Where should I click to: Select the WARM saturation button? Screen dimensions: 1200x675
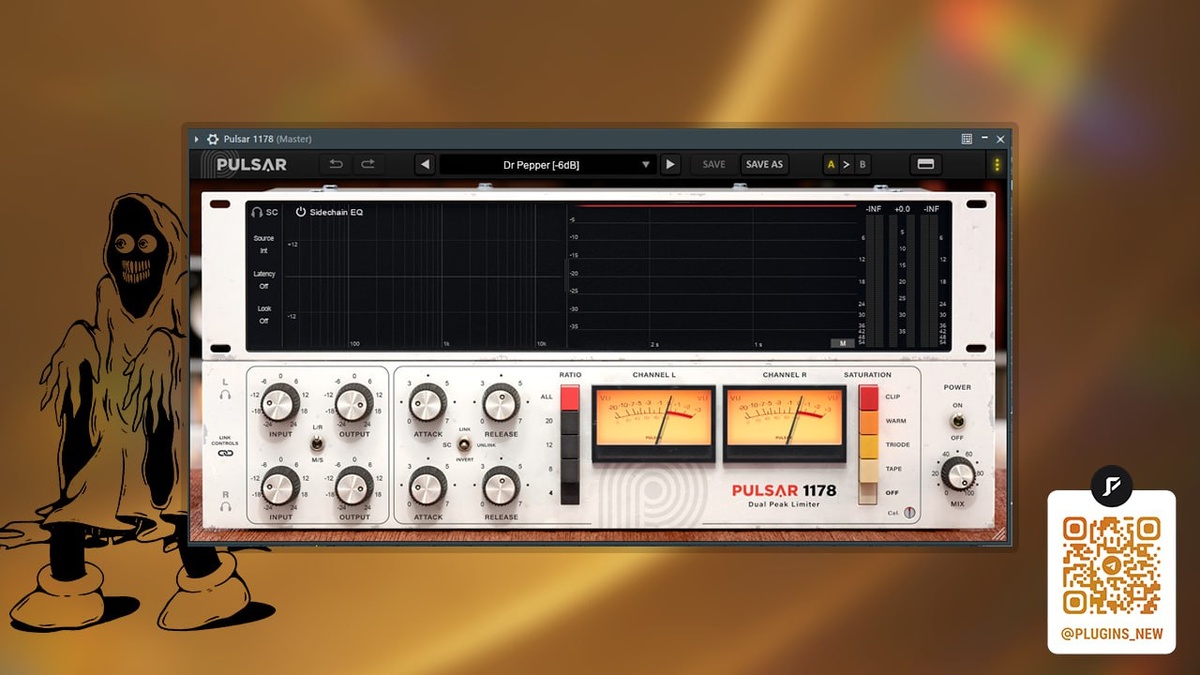[867, 421]
